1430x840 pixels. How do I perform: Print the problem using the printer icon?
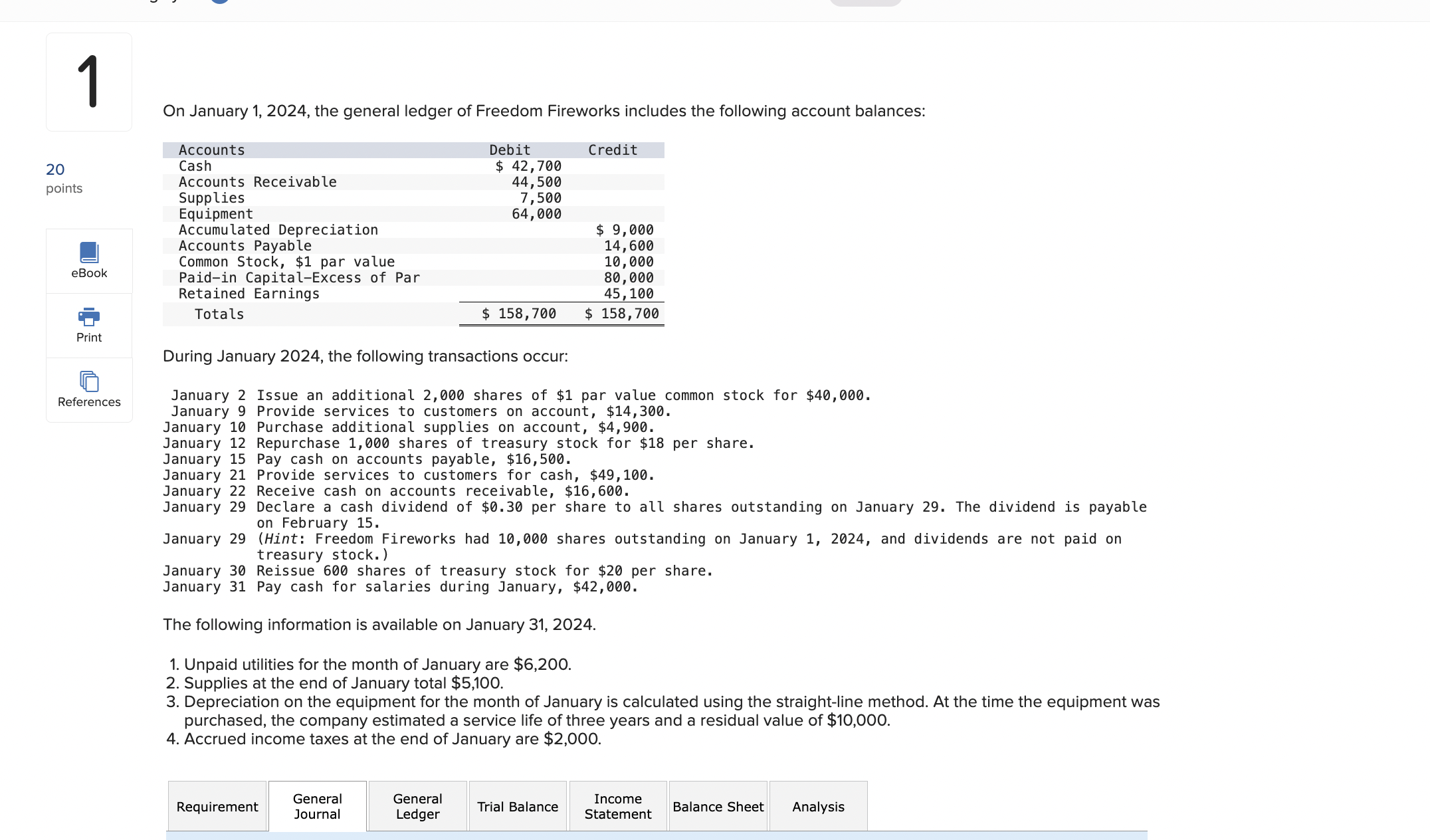88,324
